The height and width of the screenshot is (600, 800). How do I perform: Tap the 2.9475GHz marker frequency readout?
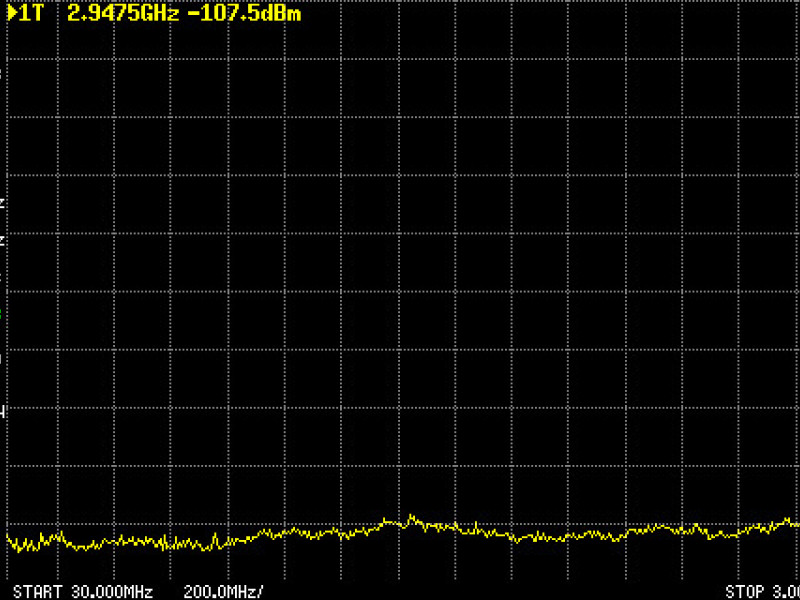122,15
